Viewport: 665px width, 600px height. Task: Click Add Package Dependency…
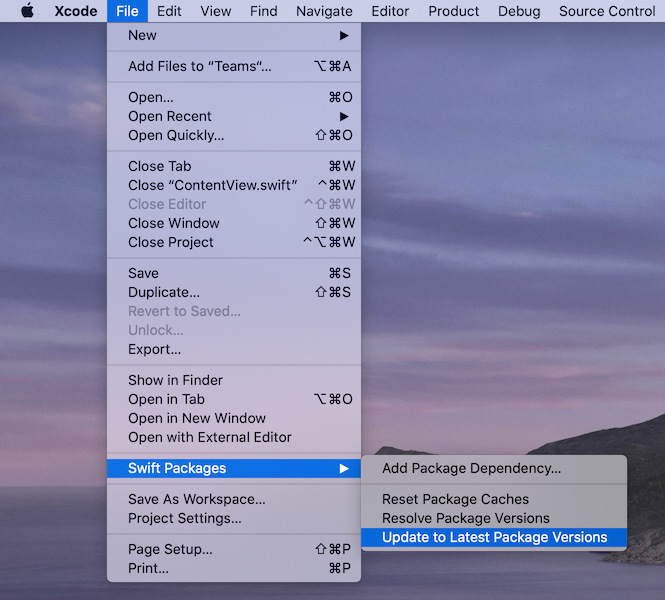tap(472, 468)
